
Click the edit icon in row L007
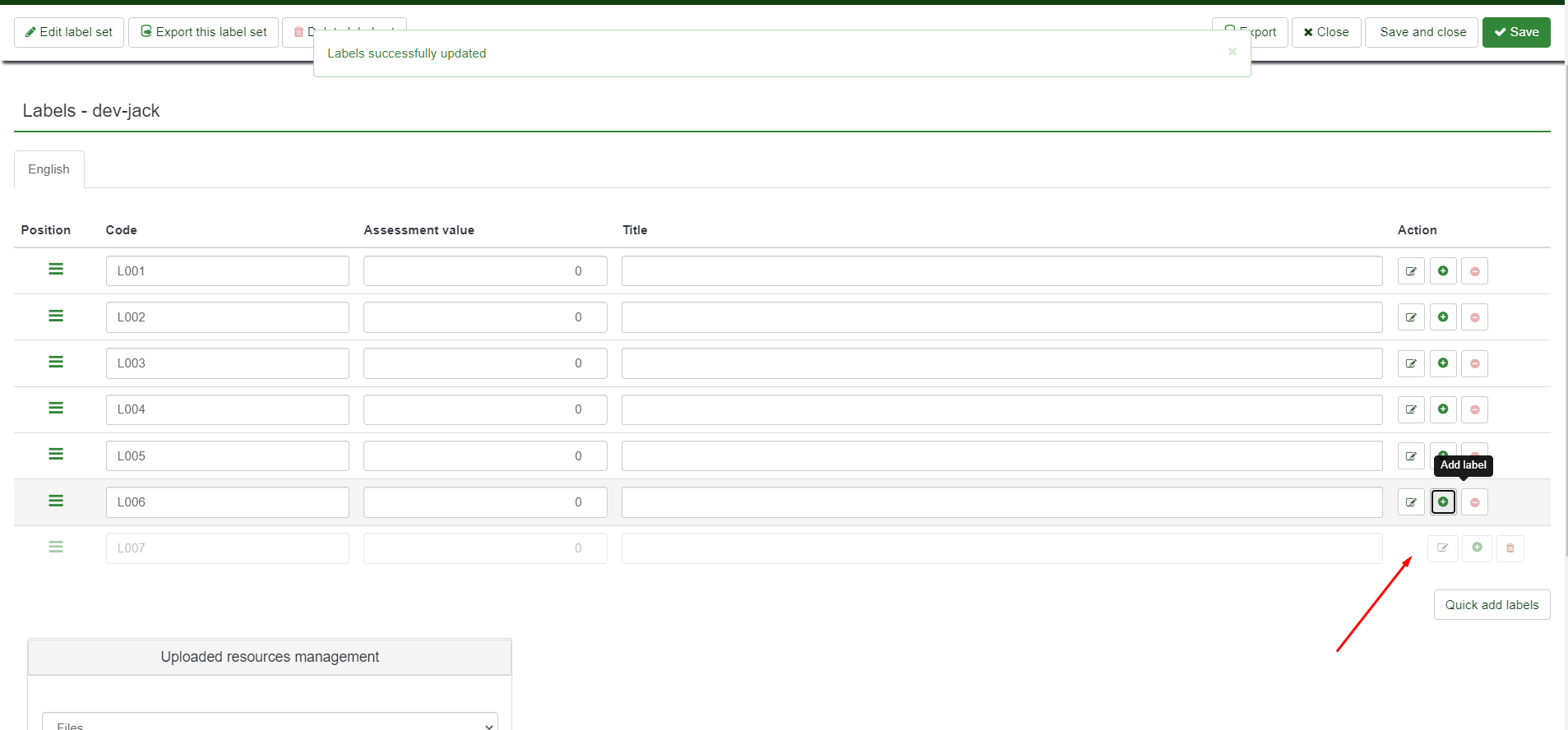click(x=1443, y=548)
